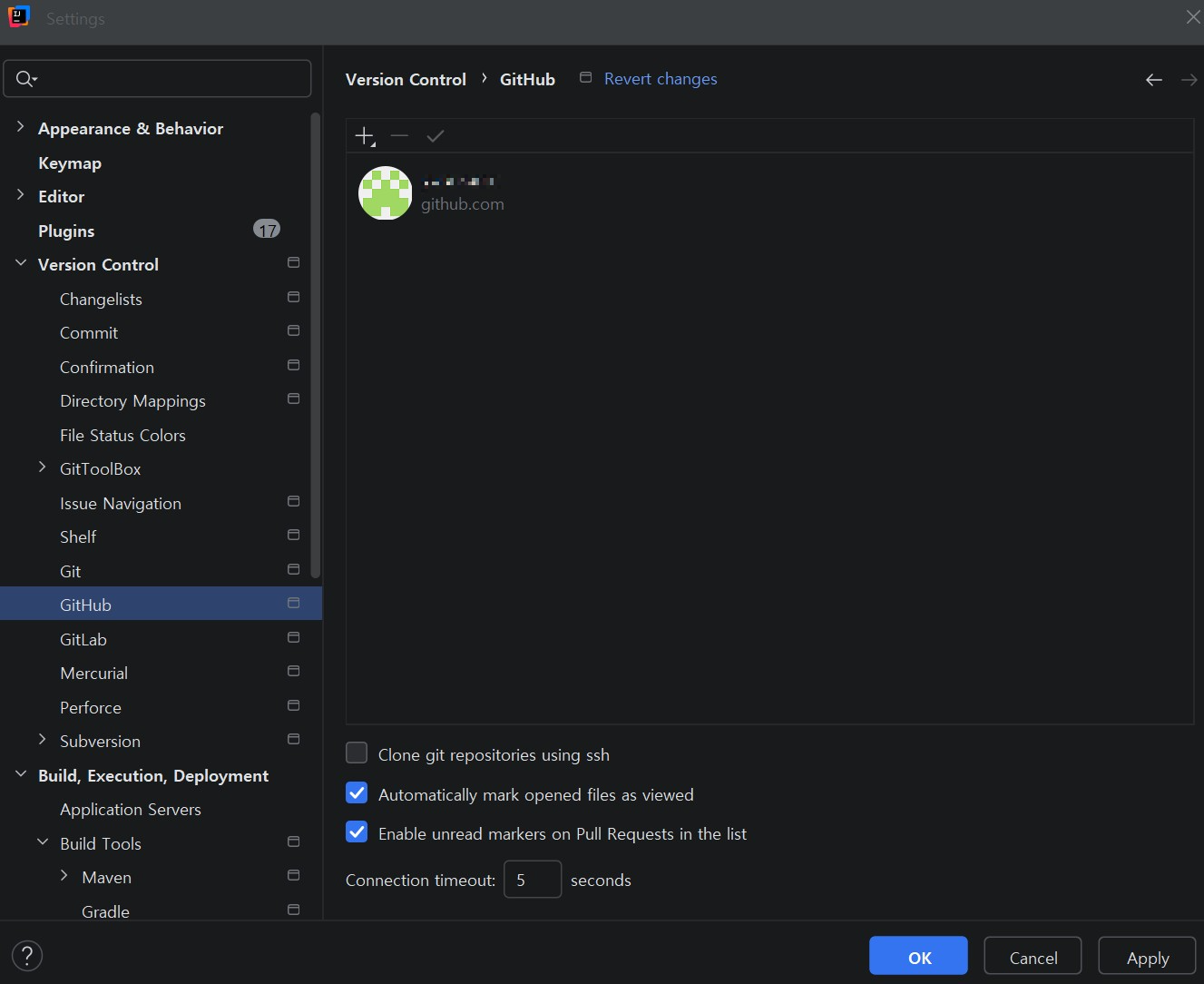Select the github.com account entry text
Image resolution: width=1204 pixels, height=984 pixels.
463,204
